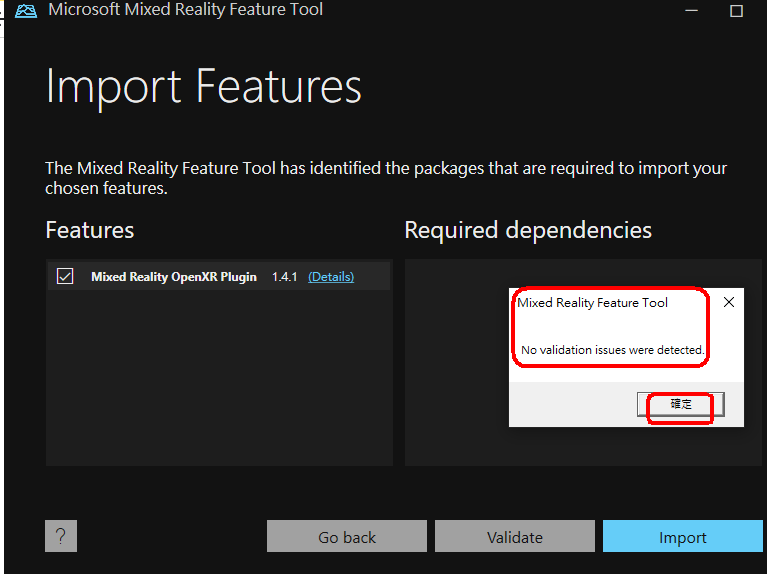Minimize the Feature Tool window
This screenshot has height=574, width=767.
[x=691, y=10]
